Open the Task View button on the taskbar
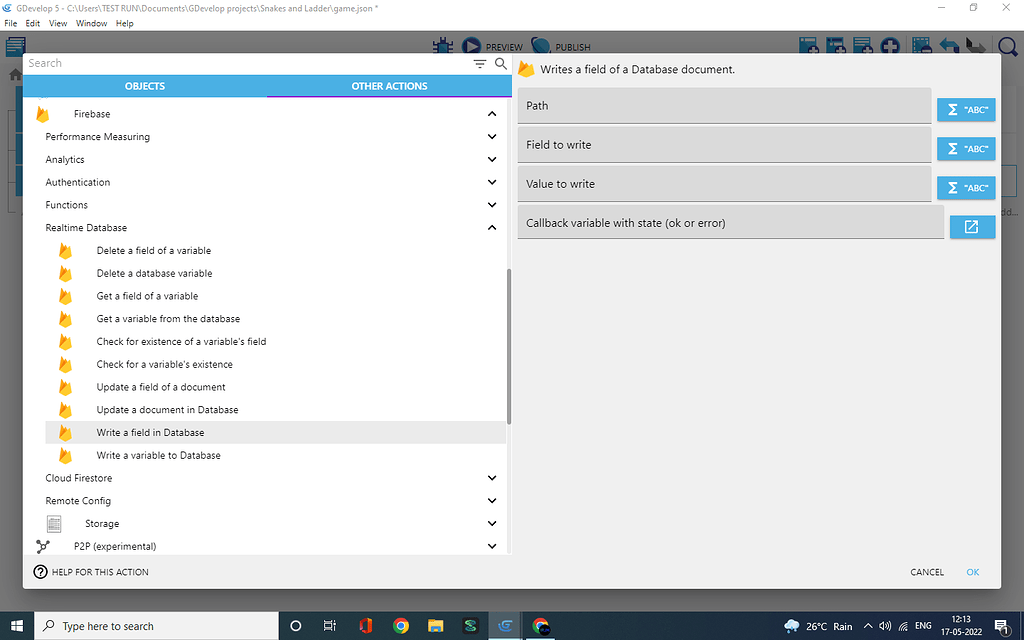 coord(330,626)
